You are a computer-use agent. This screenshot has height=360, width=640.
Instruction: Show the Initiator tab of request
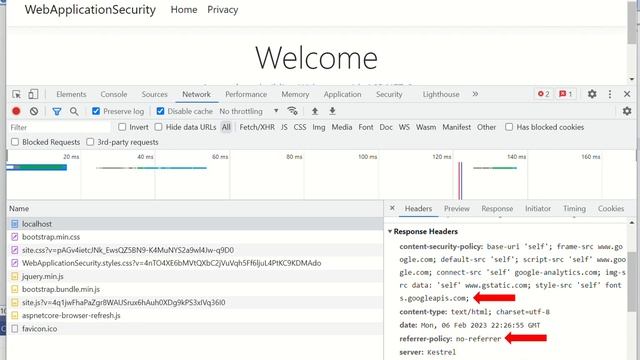pos(538,209)
